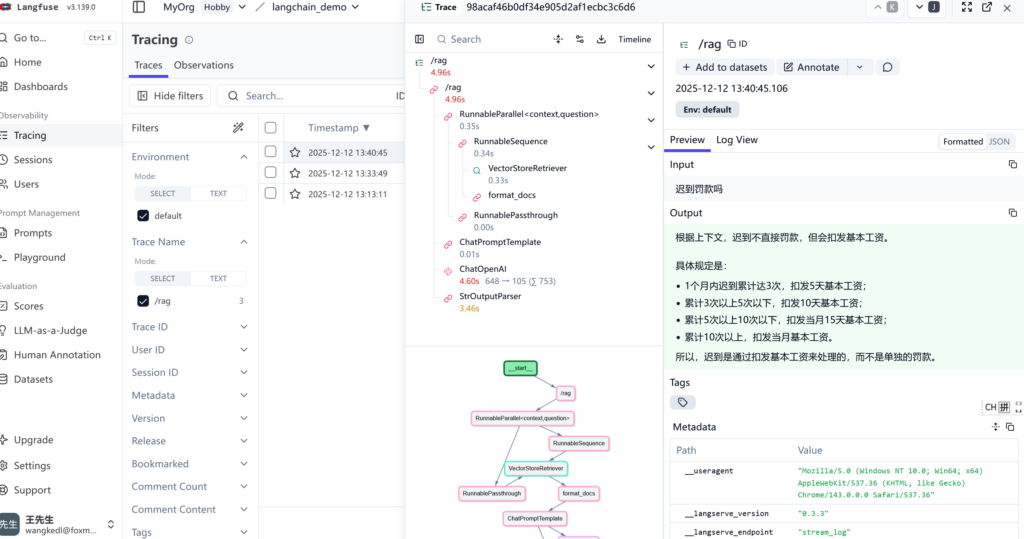Select the 13:33:49 trace row checkbox
The image size is (1024, 539).
(270, 173)
